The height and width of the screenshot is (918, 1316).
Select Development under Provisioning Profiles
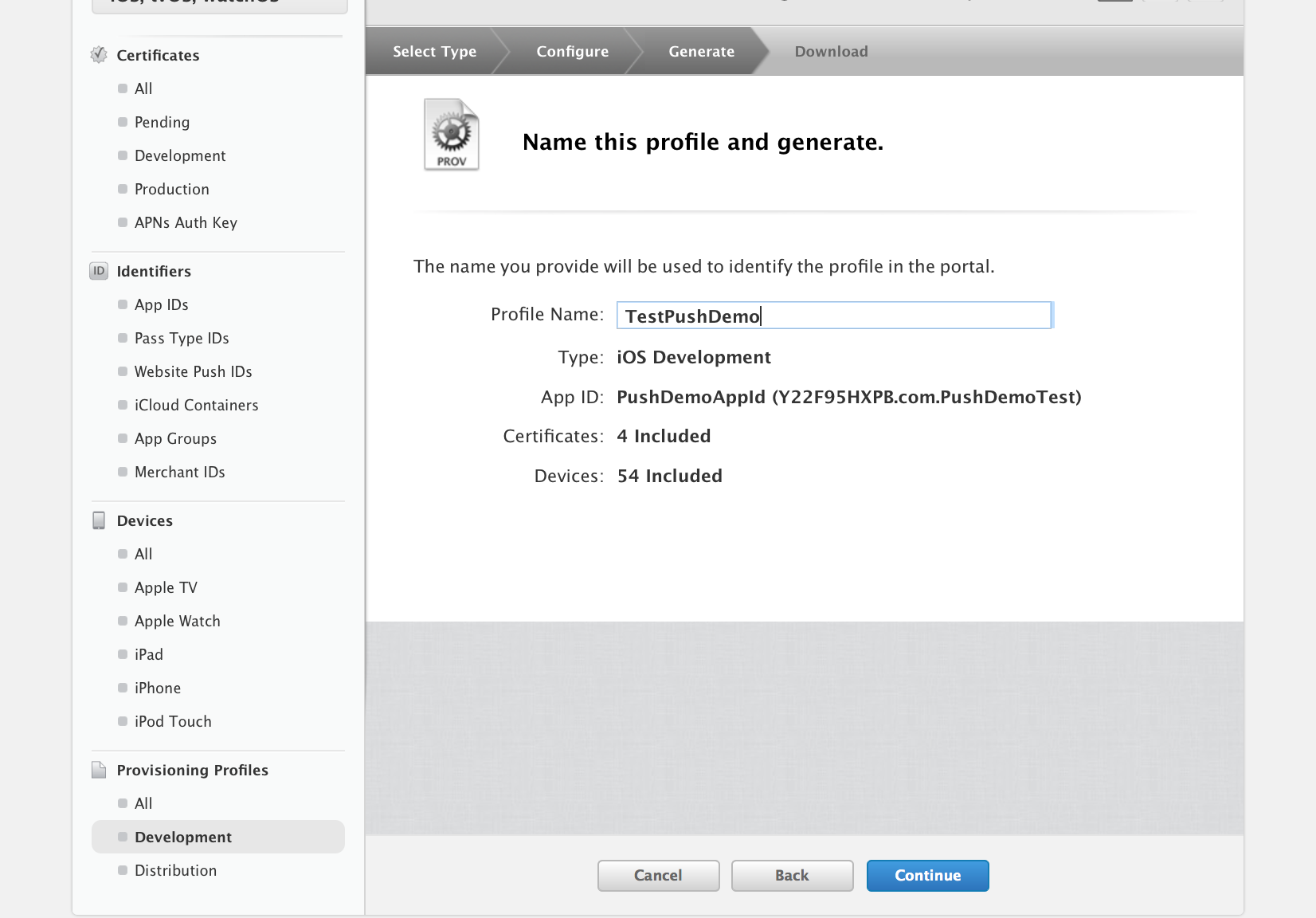(183, 837)
